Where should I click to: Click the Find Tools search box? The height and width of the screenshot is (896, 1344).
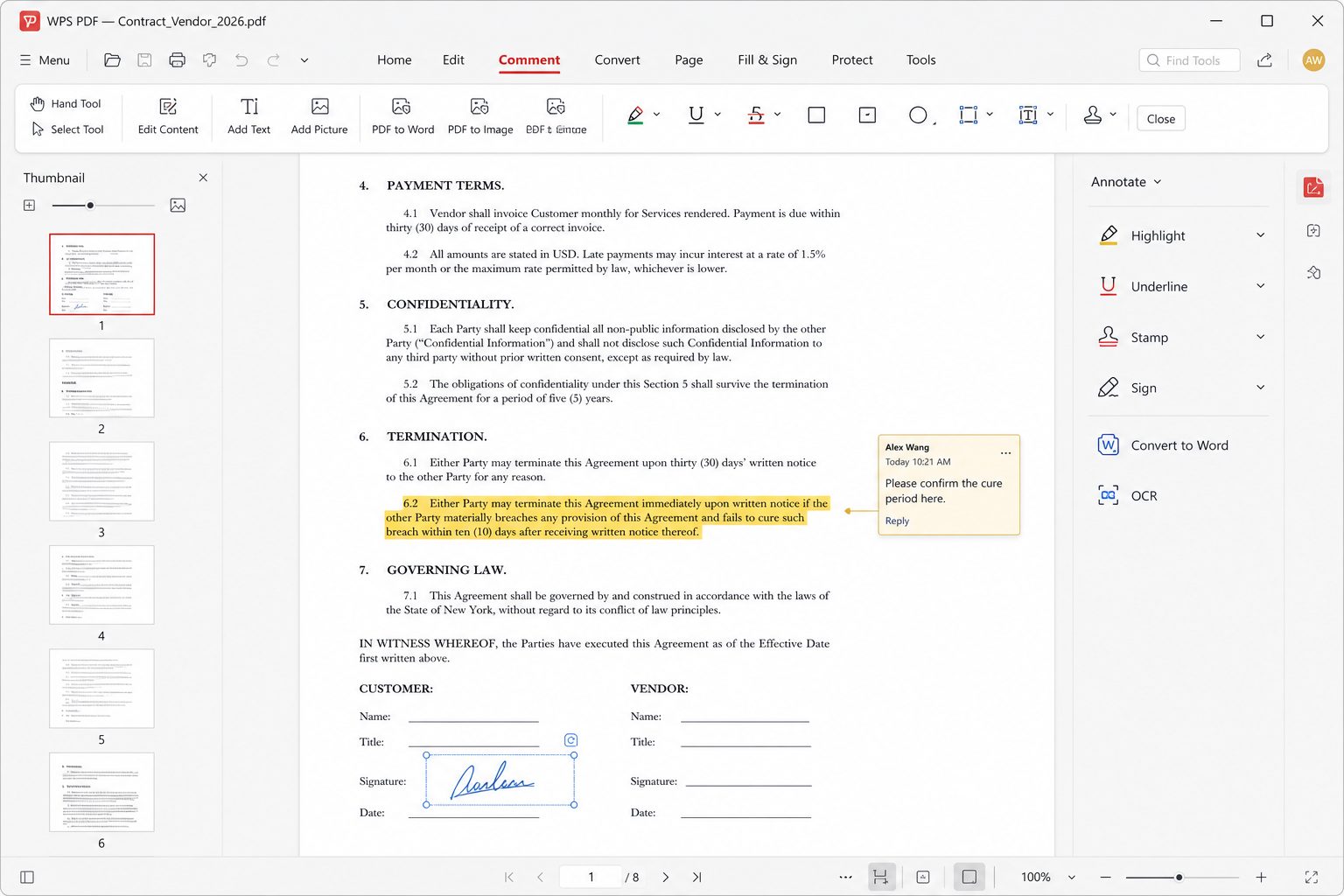pos(1189,60)
